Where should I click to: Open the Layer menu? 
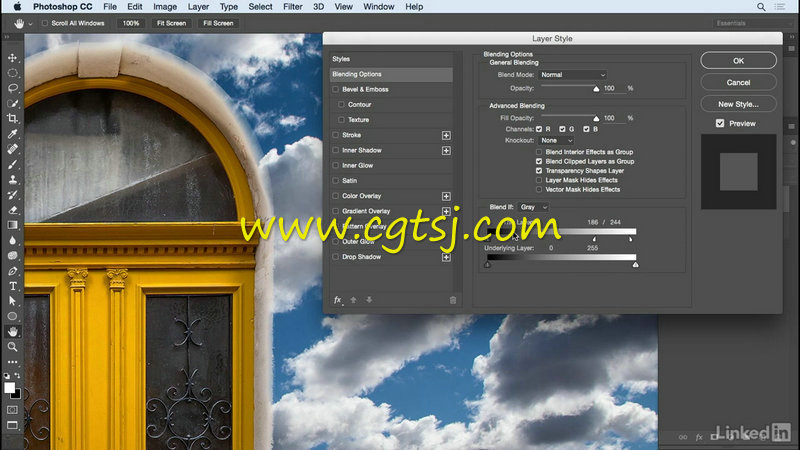click(x=198, y=7)
